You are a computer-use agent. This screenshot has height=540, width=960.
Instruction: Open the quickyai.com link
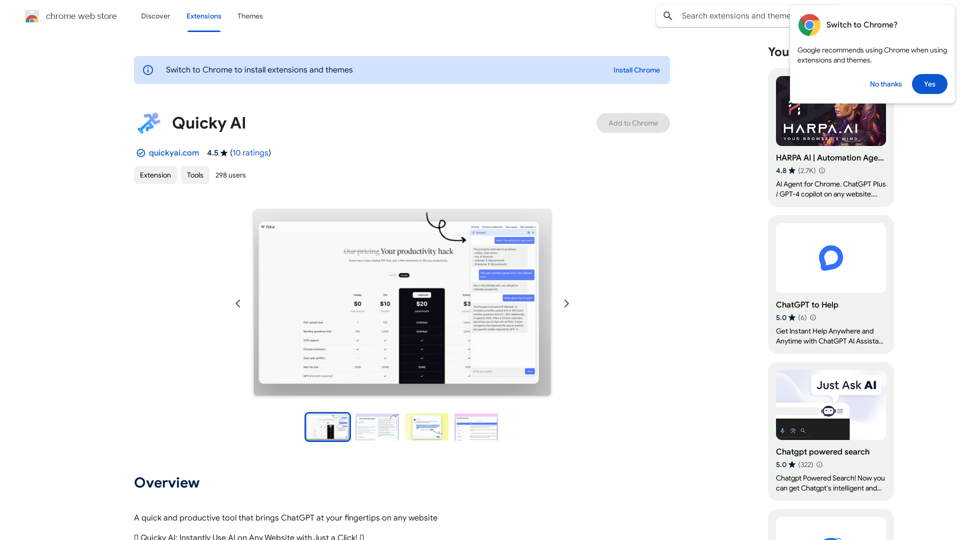click(x=174, y=153)
